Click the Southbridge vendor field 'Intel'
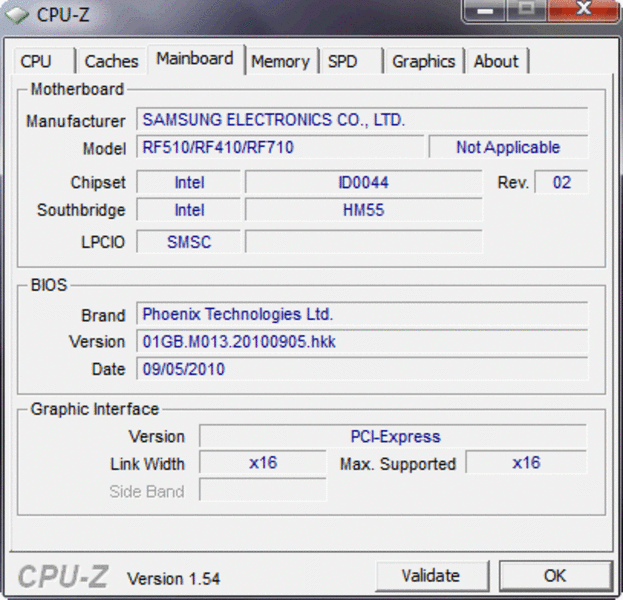The image size is (623, 600). point(189,210)
